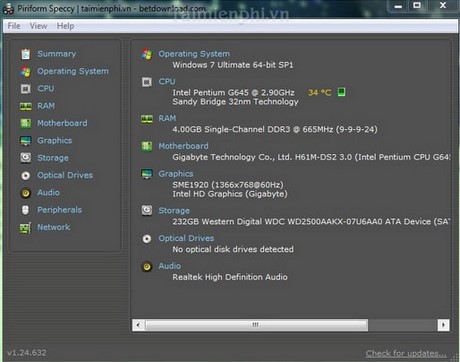This screenshot has height=362, width=460.
Task: Go to the RAM section in sidebar
Action: (46, 106)
